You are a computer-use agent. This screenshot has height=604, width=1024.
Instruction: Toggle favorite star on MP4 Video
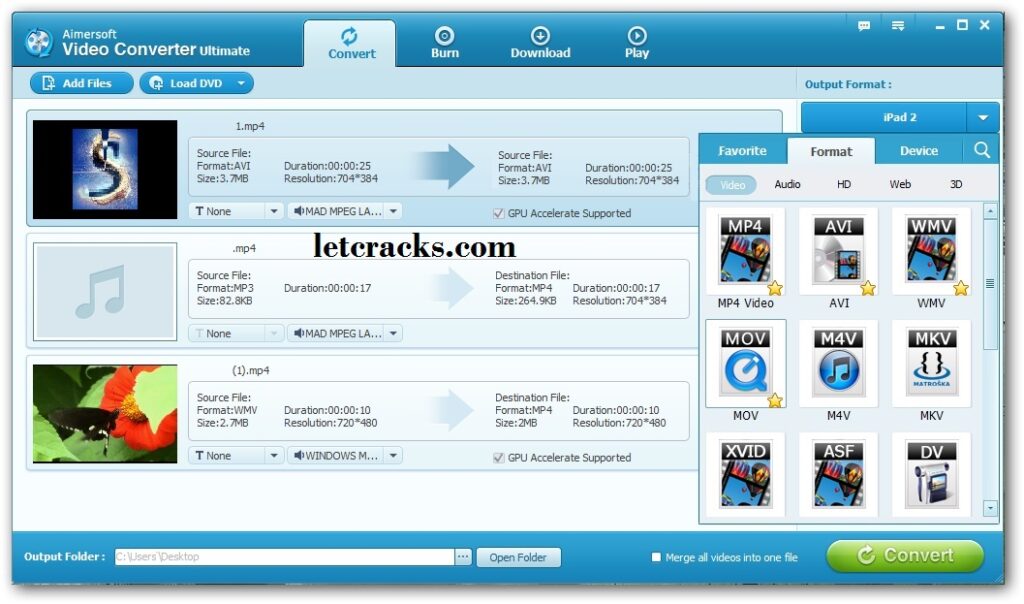[x=775, y=287]
